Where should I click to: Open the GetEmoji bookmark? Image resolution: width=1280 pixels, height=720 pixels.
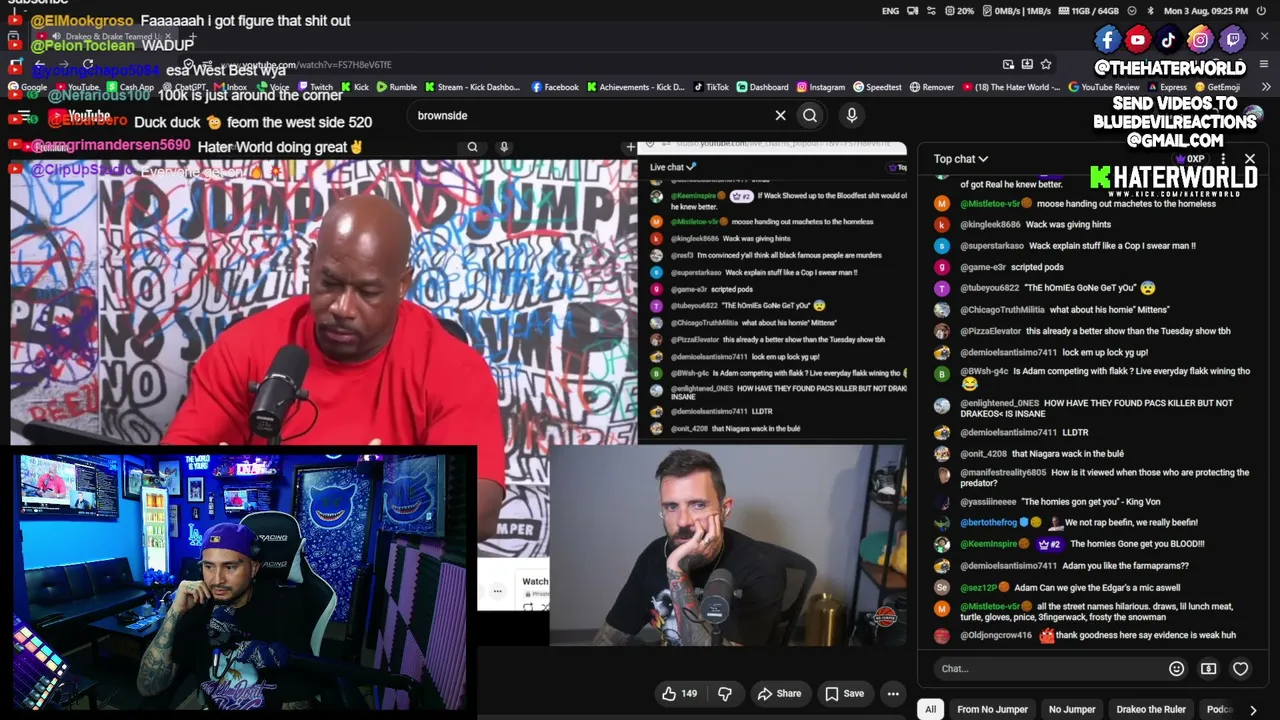1217,87
